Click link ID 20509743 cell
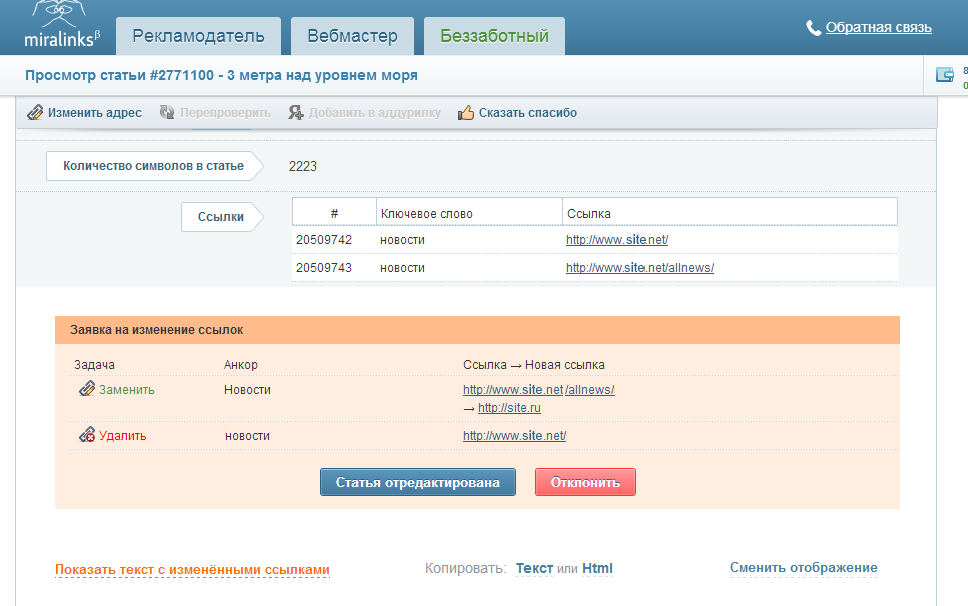 coord(323,268)
